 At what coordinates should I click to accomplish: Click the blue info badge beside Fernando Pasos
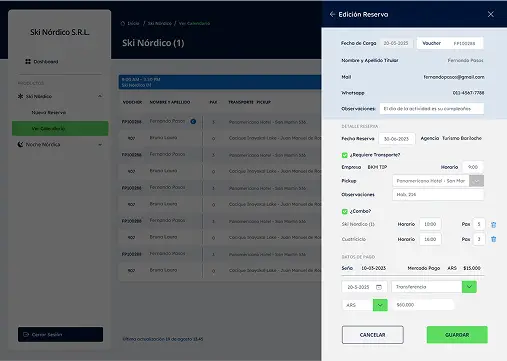point(193,121)
